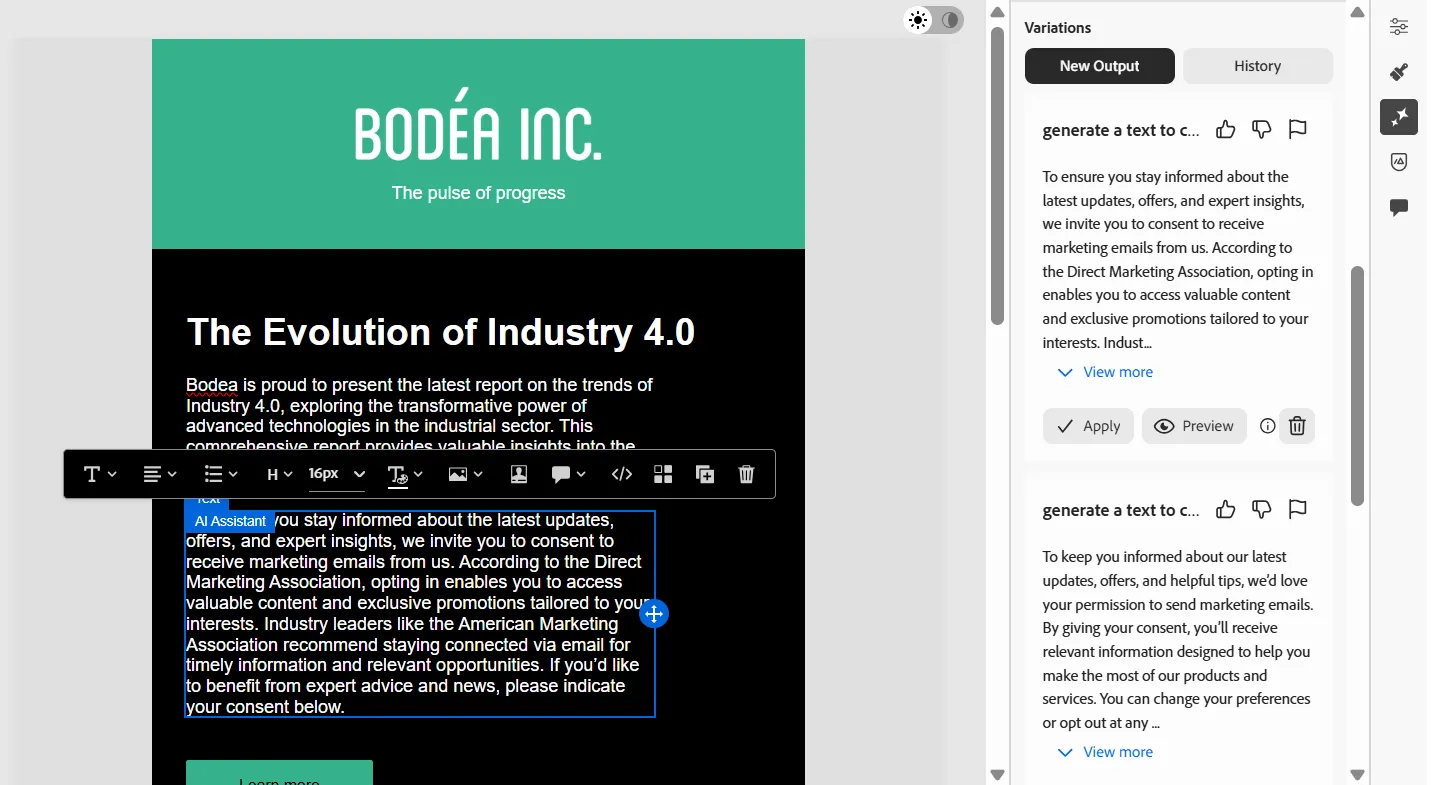The height and width of the screenshot is (785, 1432).
Task: Click the speech bubble icon in the floating toolbar
Action: (x=568, y=474)
